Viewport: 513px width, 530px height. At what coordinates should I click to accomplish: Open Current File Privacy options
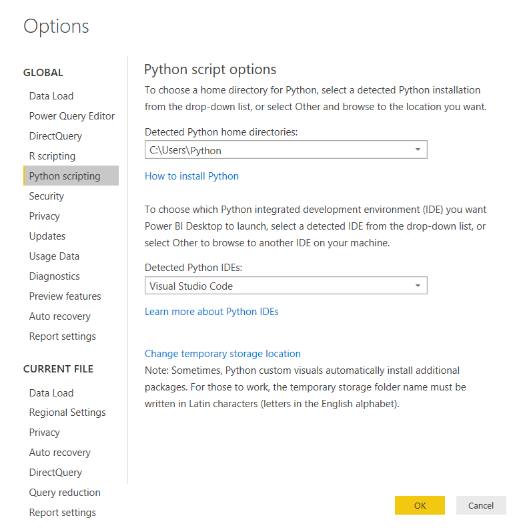pyautogui.click(x=44, y=432)
